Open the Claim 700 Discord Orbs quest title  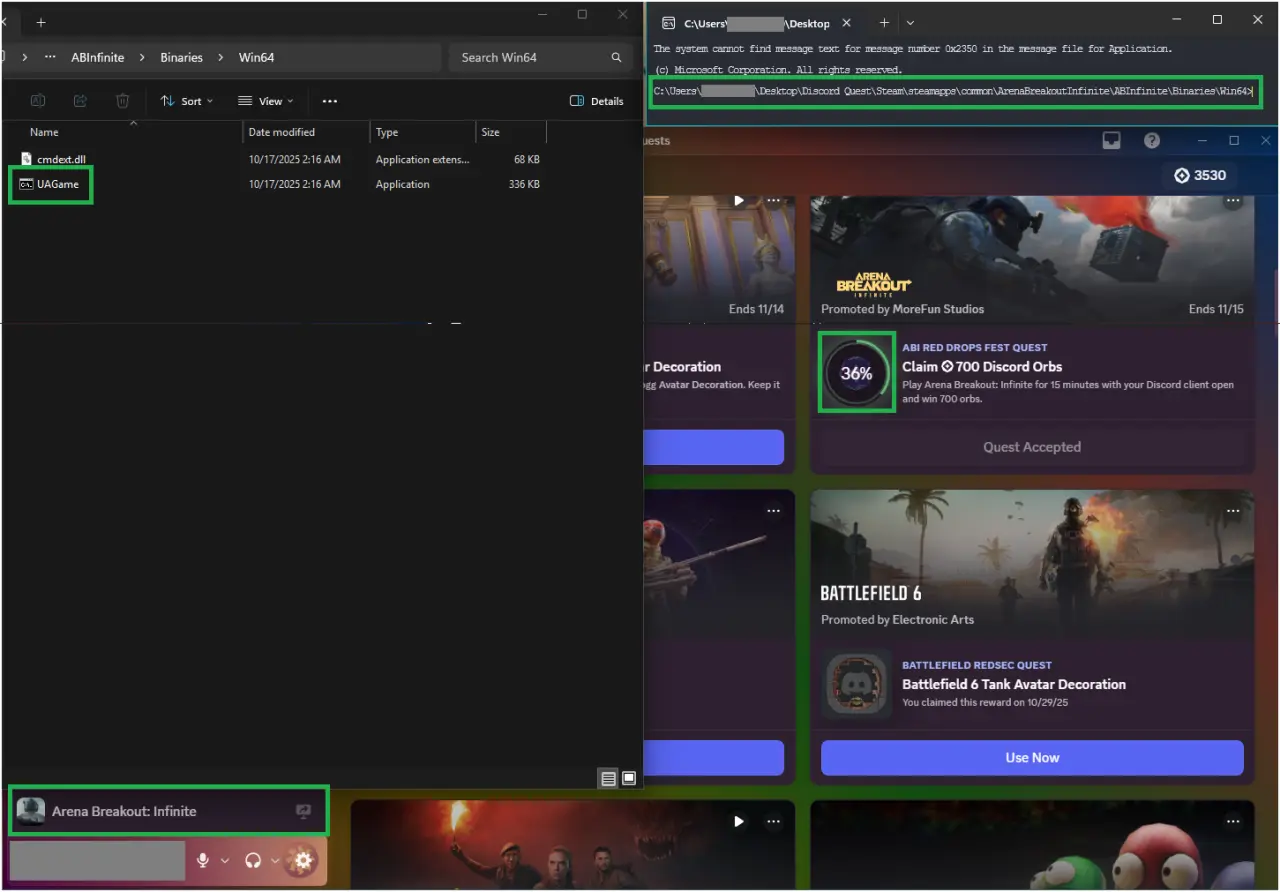click(982, 367)
